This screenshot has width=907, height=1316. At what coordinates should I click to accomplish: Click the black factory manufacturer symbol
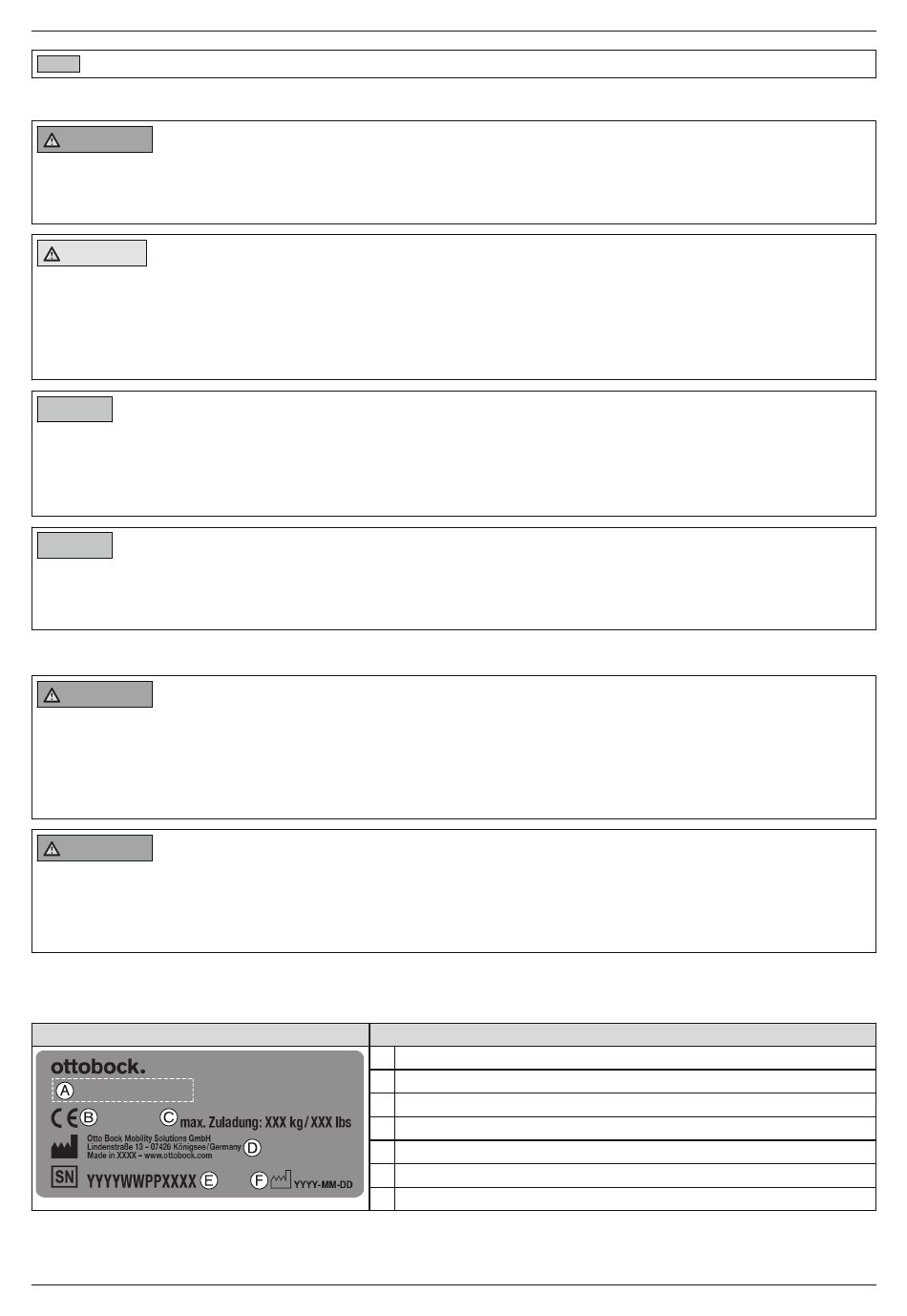tap(64, 1147)
